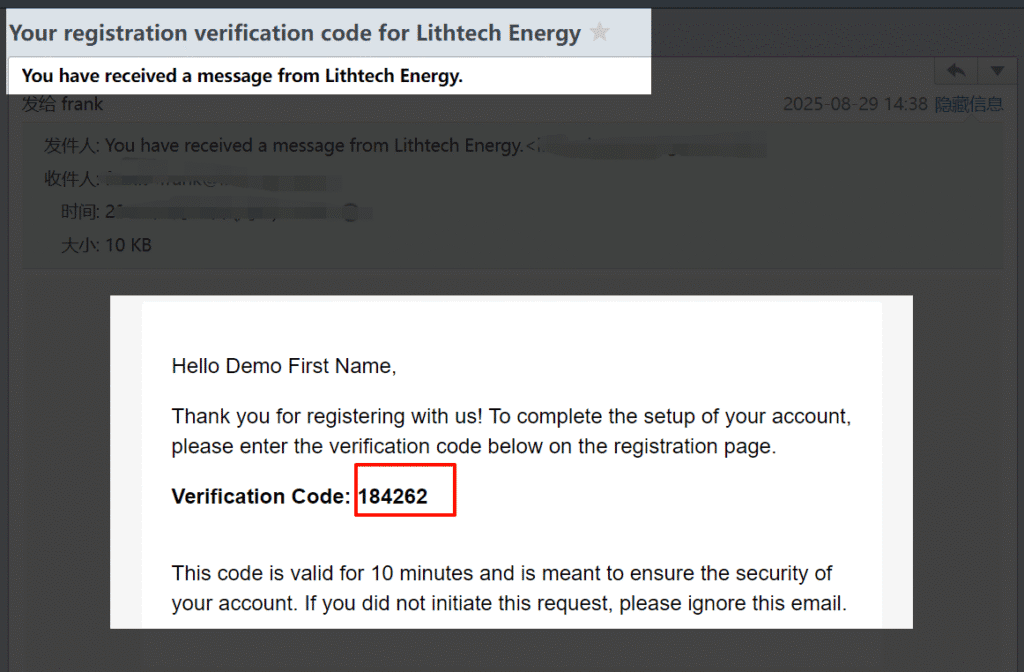Viewport: 1024px width, 672px height.
Task: Click the small icon ending the 时间 row
Action: [x=349, y=212]
